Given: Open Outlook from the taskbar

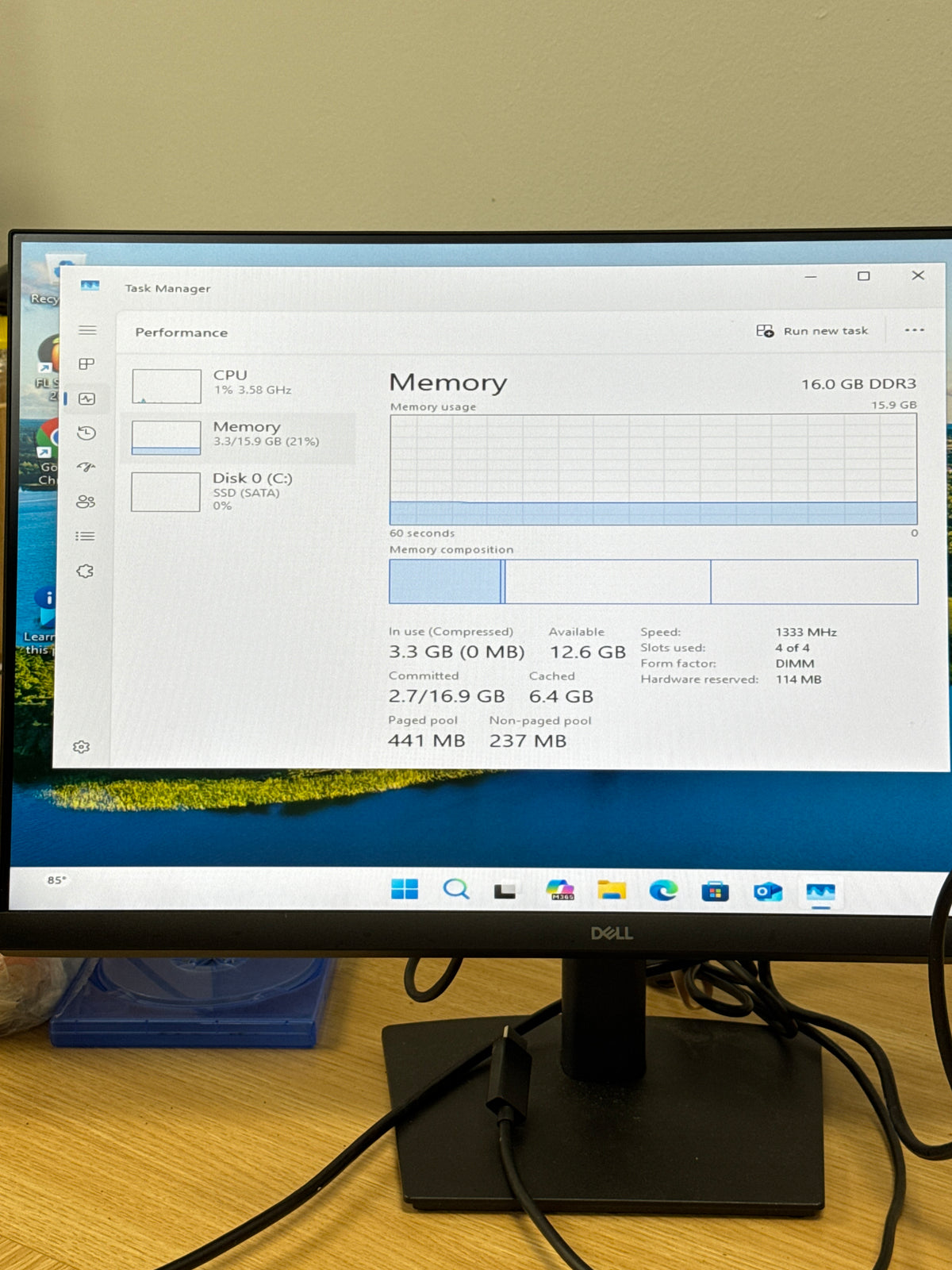Looking at the screenshot, I should pyautogui.click(x=767, y=891).
